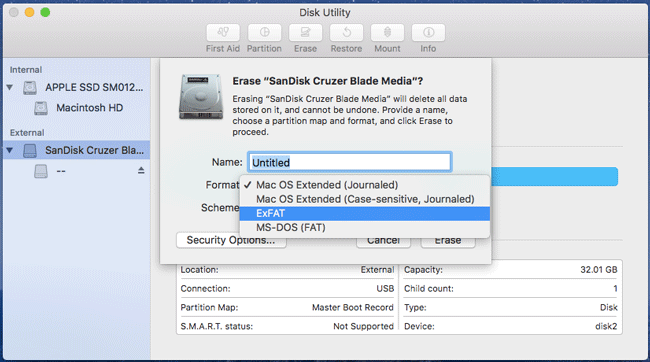Click the Cancel button in Erase dialog
This screenshot has width=650, height=362.
pyautogui.click(x=383, y=242)
